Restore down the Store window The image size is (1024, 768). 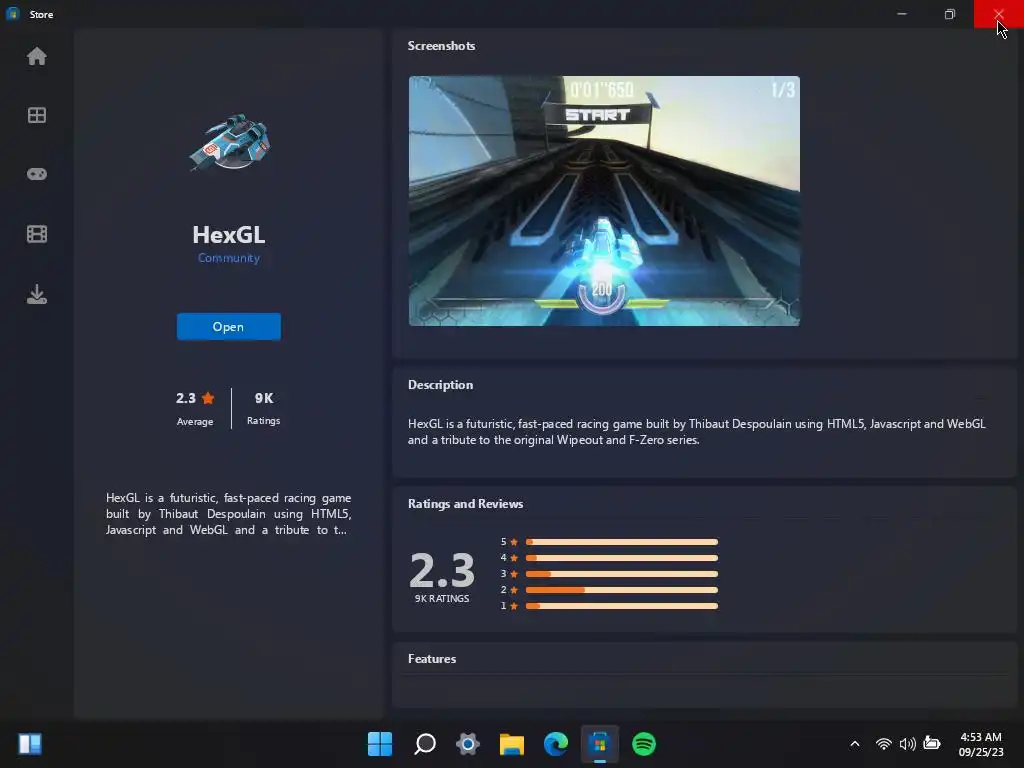950,14
